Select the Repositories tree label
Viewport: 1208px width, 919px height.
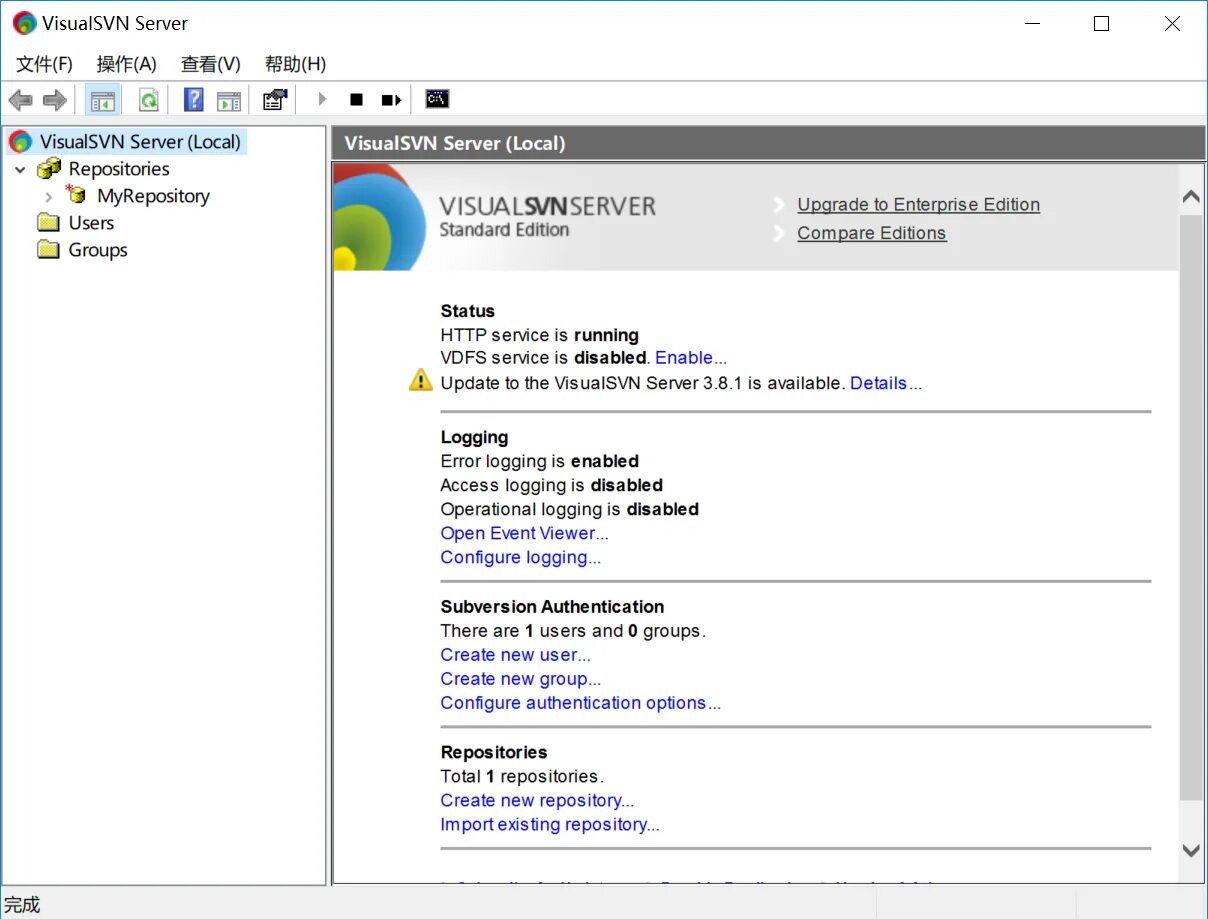point(119,169)
